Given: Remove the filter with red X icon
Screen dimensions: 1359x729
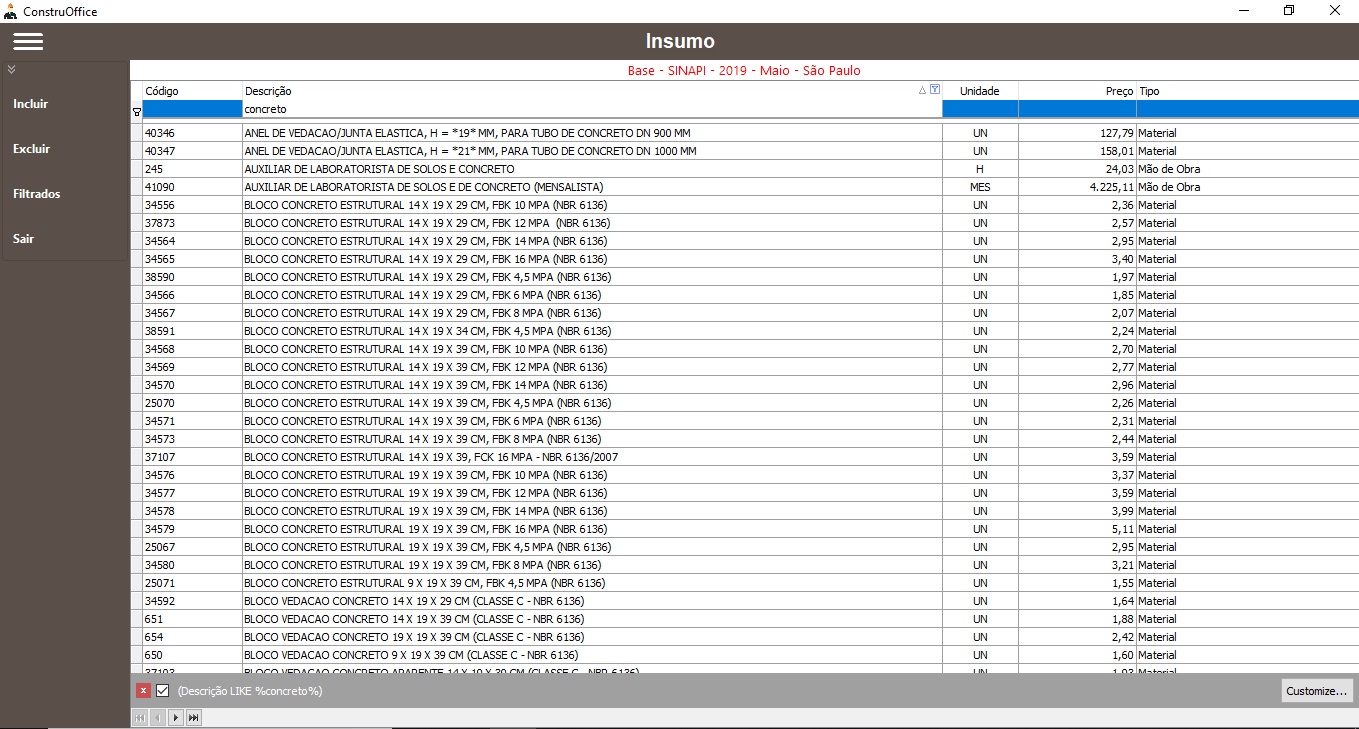Looking at the screenshot, I should coord(143,690).
